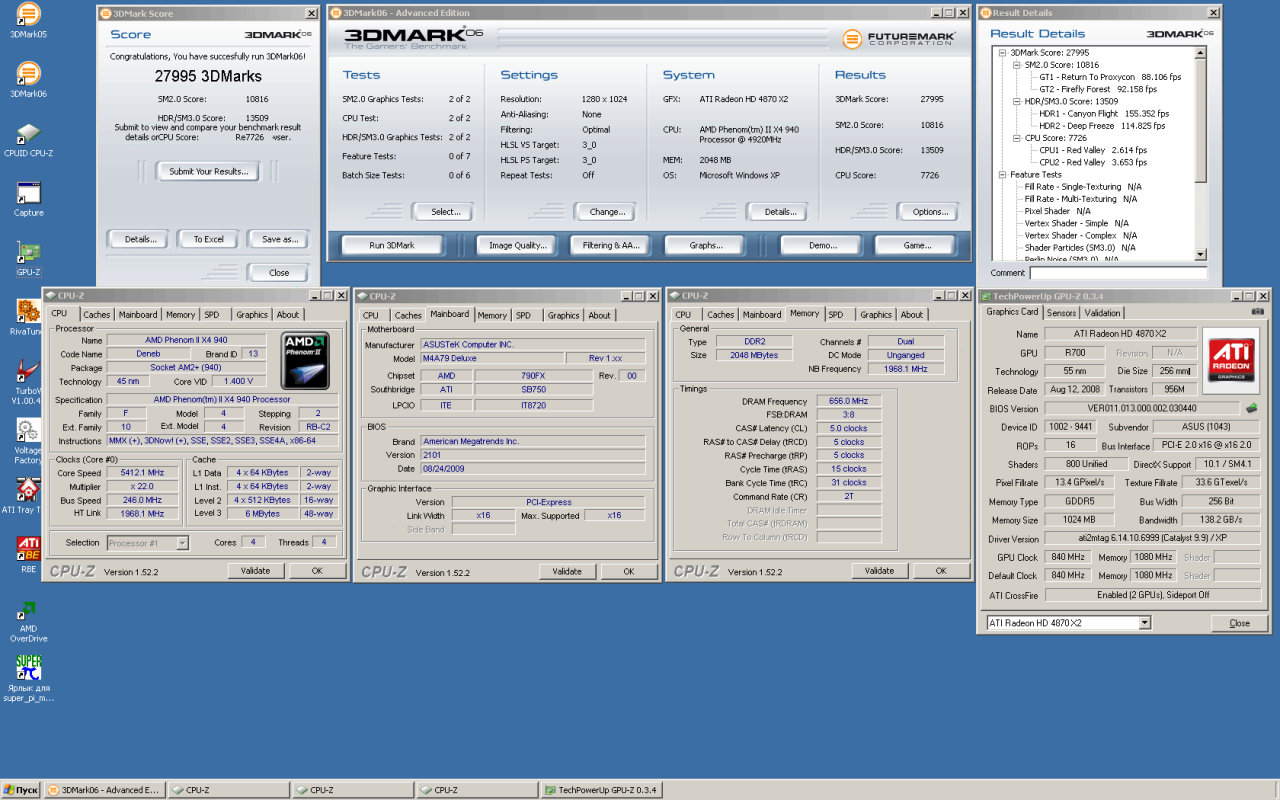1280x800 pixels.
Task: Click the Graphs button in 3DMark06
Action: tap(706, 245)
